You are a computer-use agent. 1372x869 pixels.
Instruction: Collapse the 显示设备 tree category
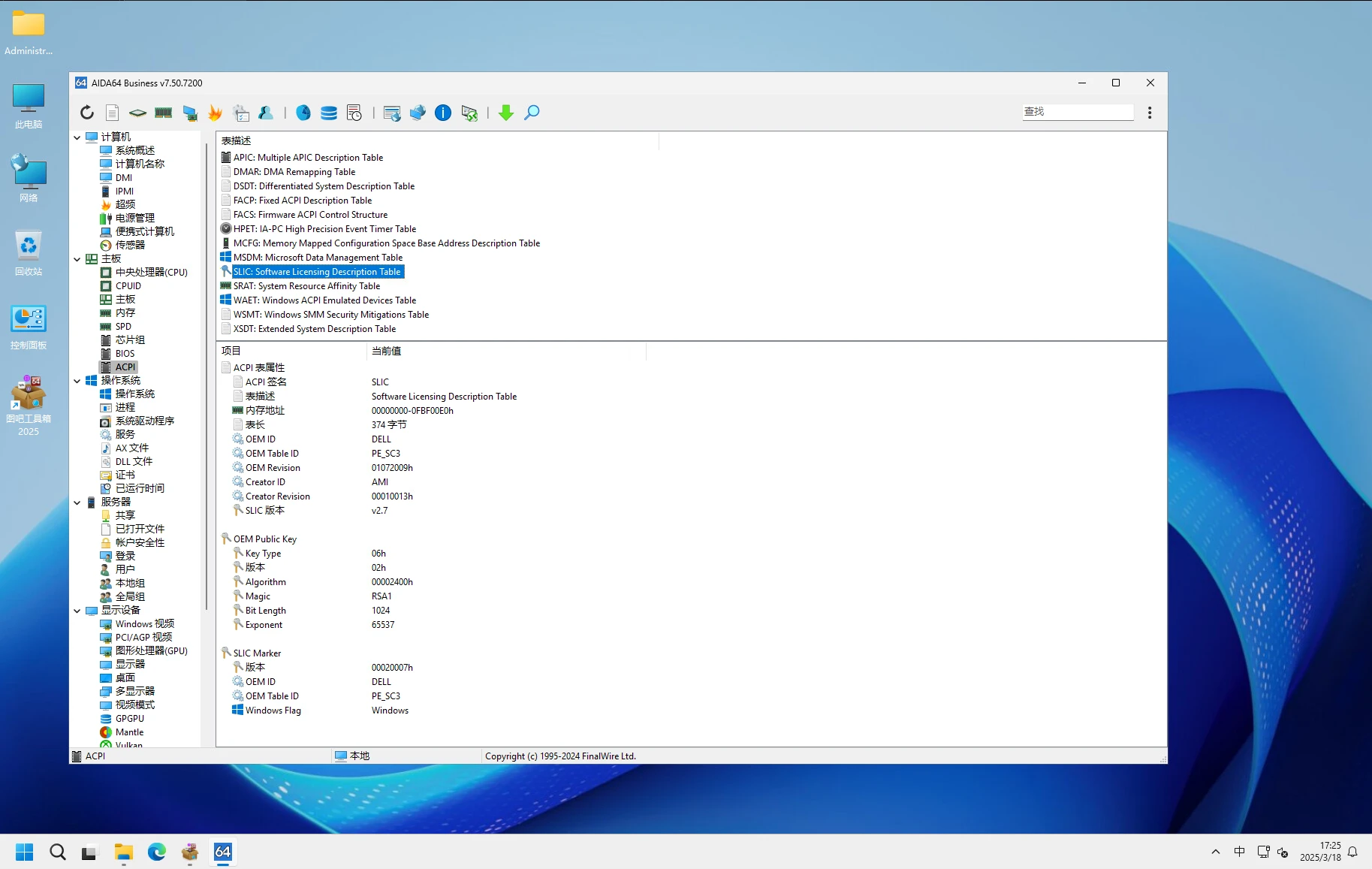coord(77,611)
